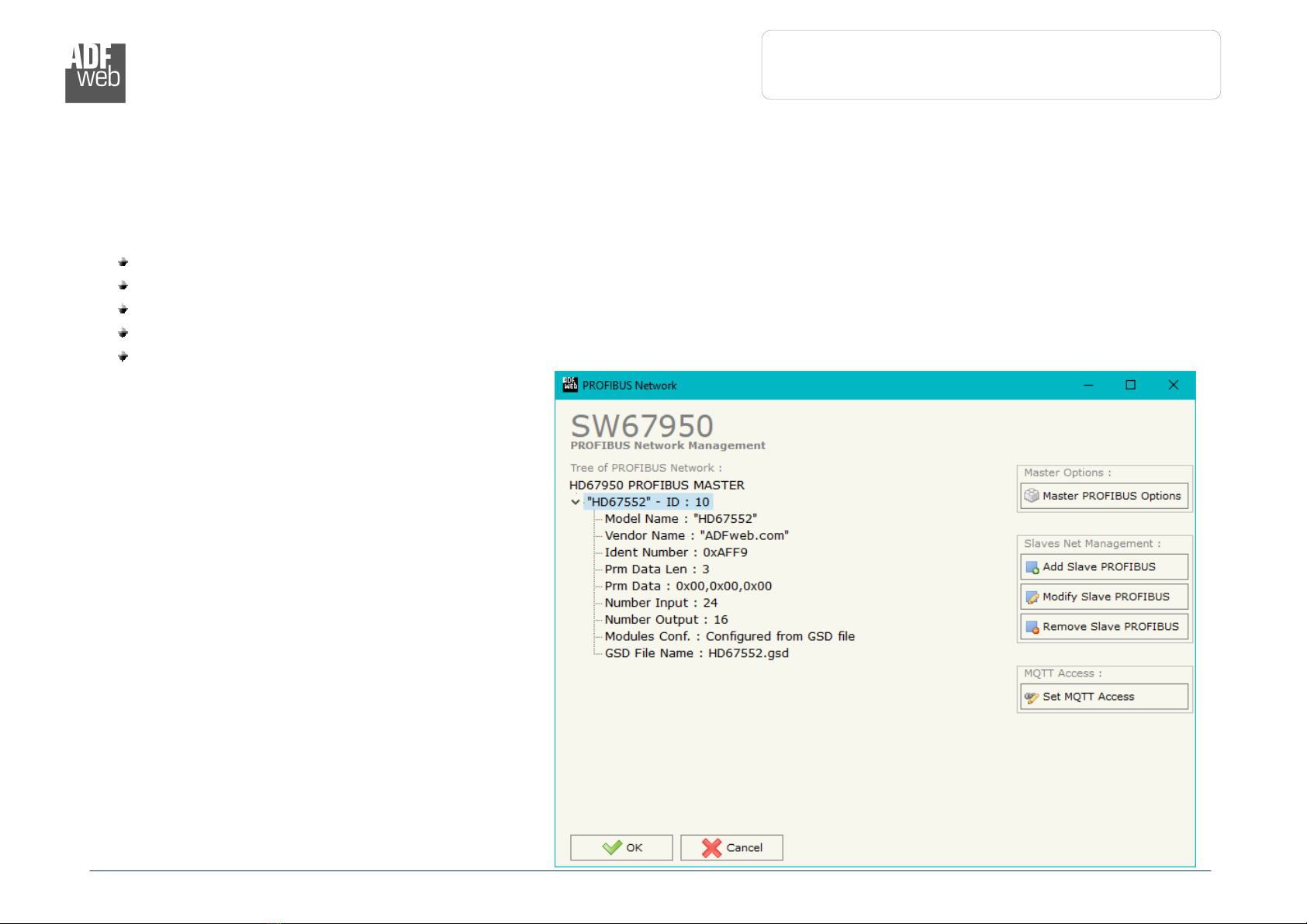Click Add Slave PROFIBUS button
1307x924 pixels.
point(1104,567)
